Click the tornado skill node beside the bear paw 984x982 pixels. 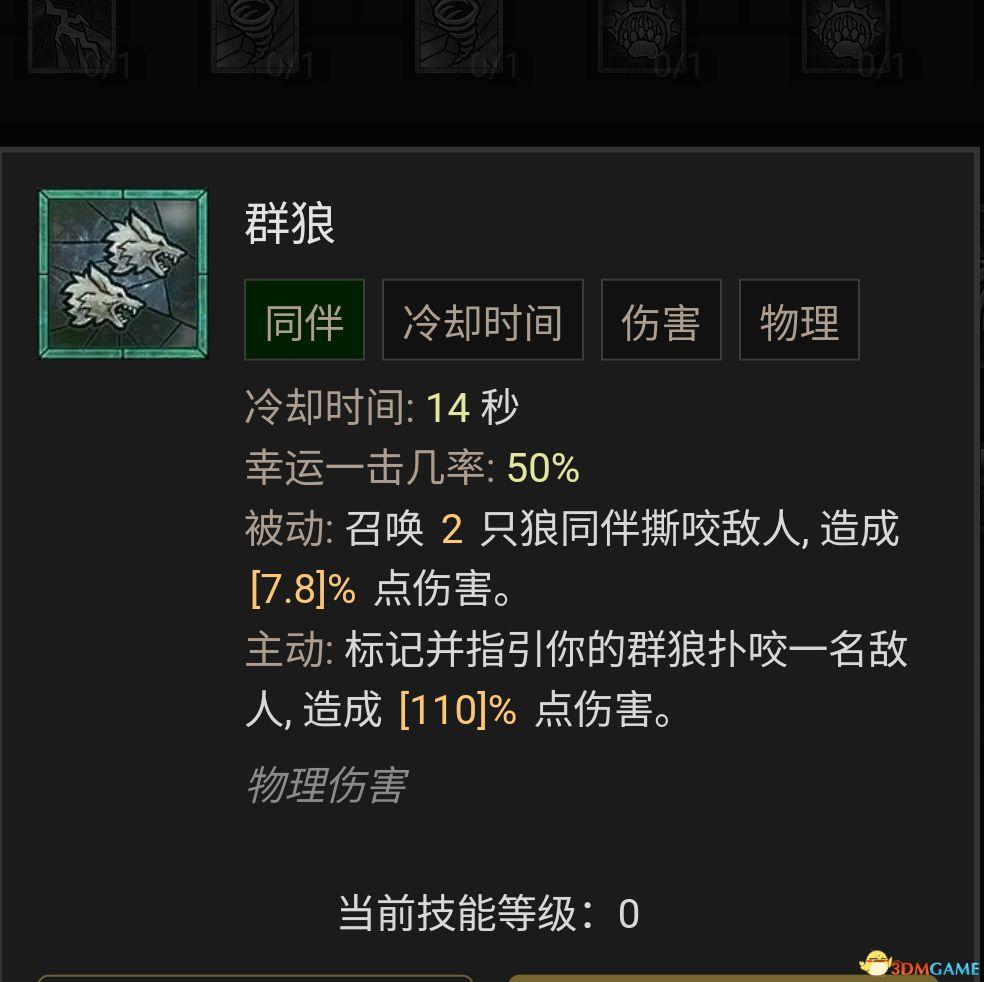click(459, 35)
